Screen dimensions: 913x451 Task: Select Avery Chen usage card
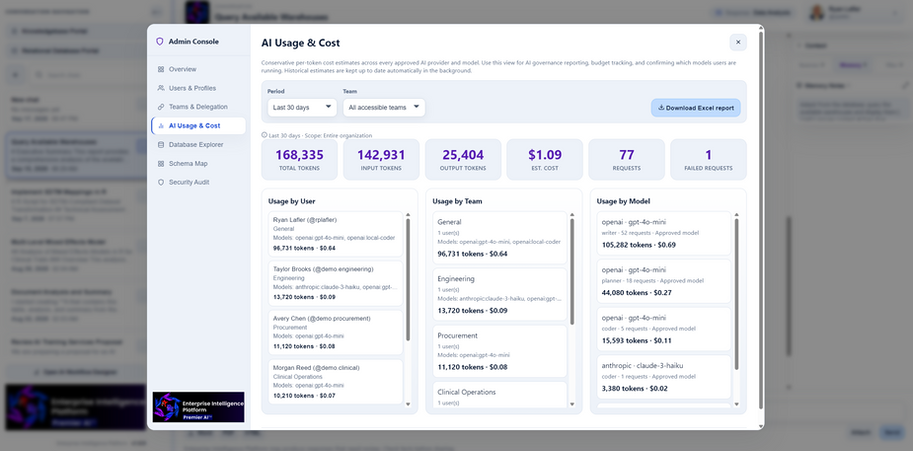[x=335, y=332]
